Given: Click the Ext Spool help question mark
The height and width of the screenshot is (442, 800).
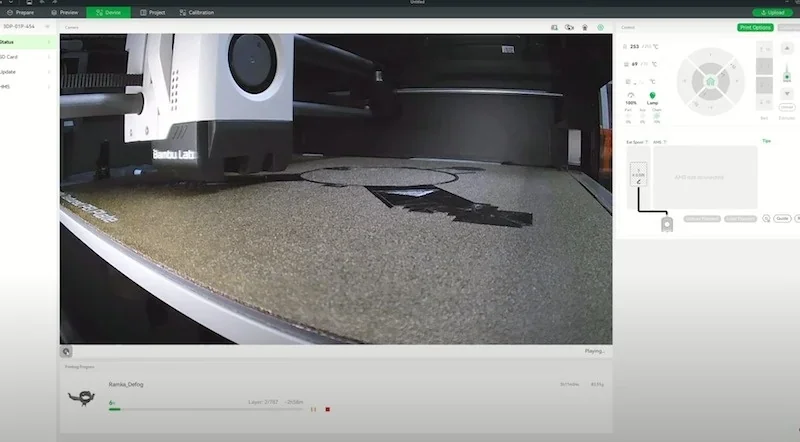Looking at the screenshot, I should coord(646,142).
